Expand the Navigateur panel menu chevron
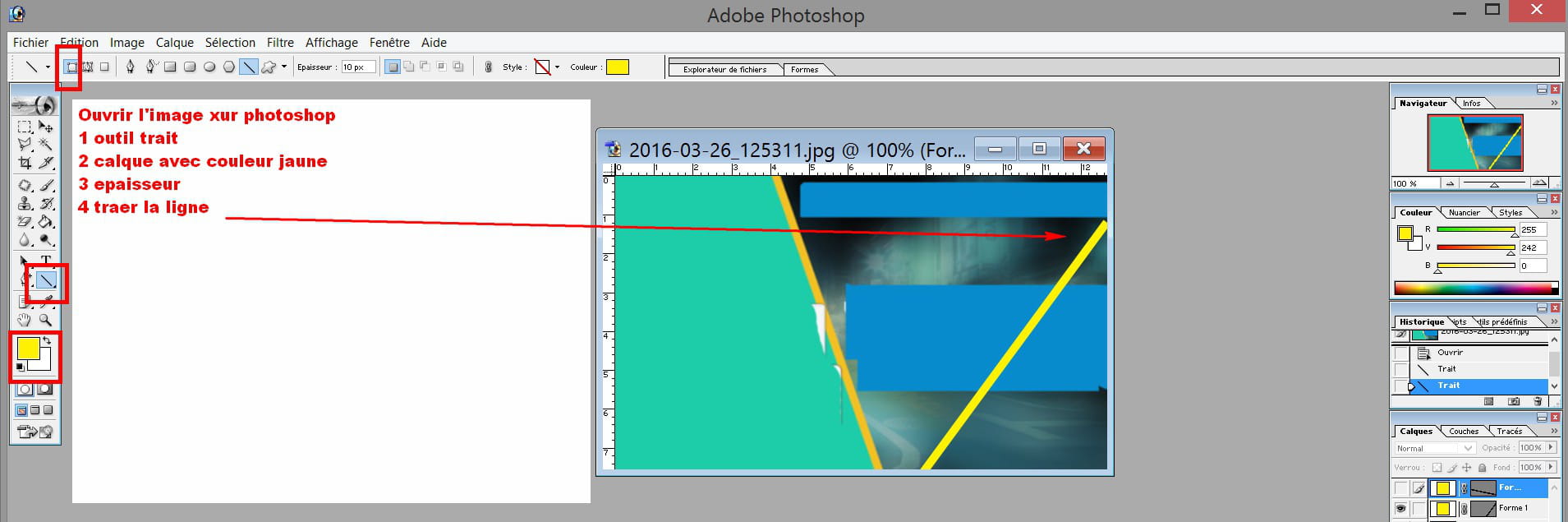Screen dimensions: 1568x522 point(1553,104)
